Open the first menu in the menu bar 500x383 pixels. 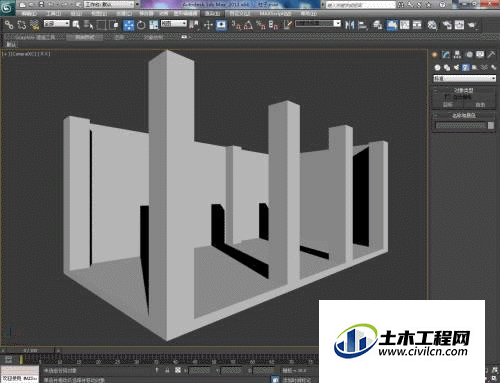(x=29, y=14)
